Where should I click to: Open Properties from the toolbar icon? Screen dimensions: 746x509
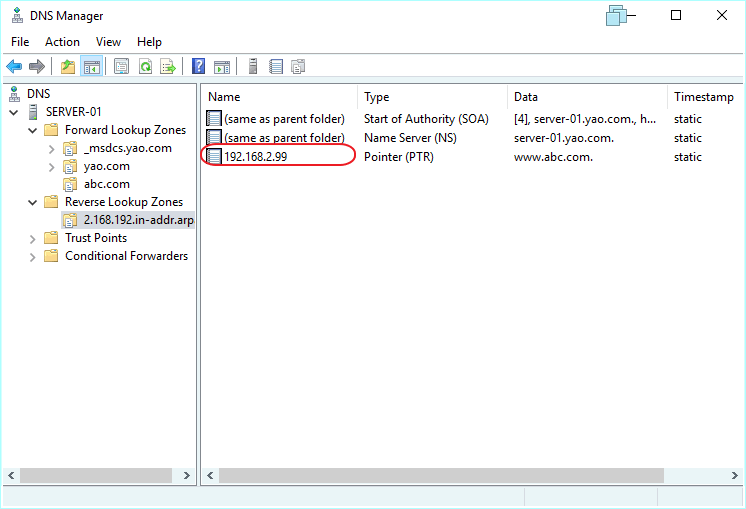click(x=122, y=67)
